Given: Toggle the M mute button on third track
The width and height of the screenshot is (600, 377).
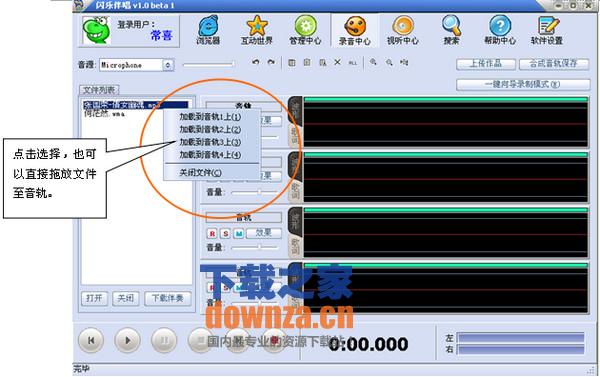Looking at the screenshot, I should [238, 233].
